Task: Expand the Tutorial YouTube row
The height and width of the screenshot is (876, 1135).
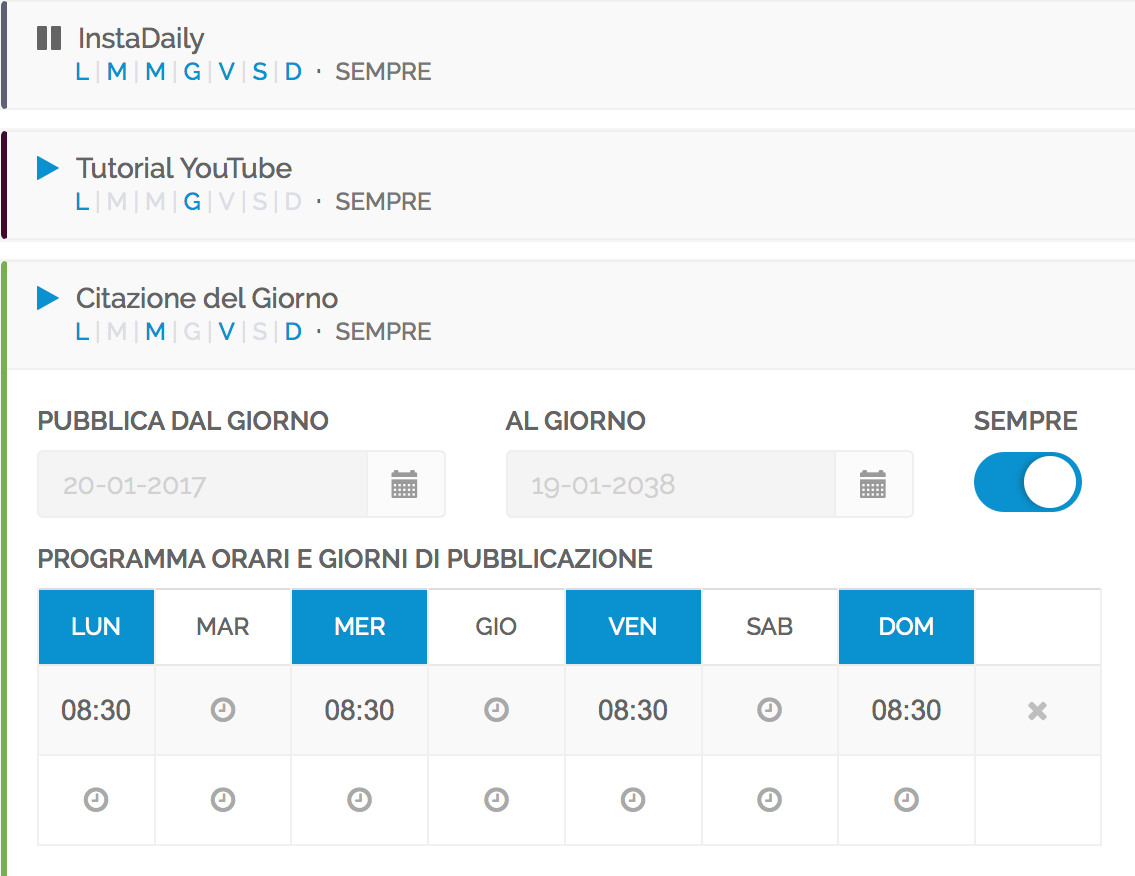Action: [184, 168]
